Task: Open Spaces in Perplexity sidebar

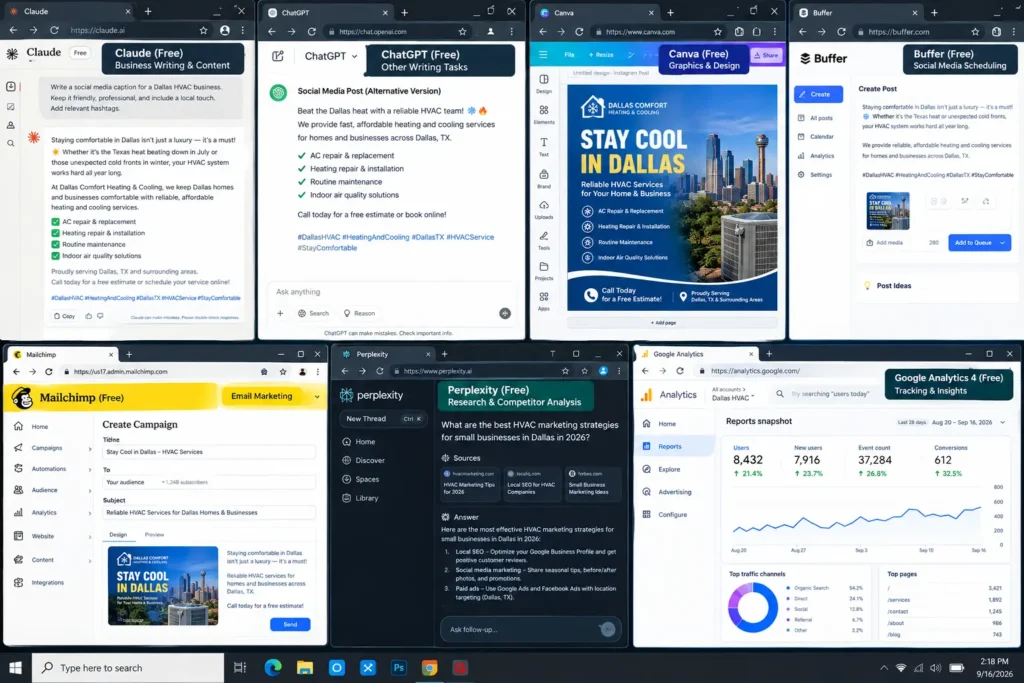Action: 360,479
